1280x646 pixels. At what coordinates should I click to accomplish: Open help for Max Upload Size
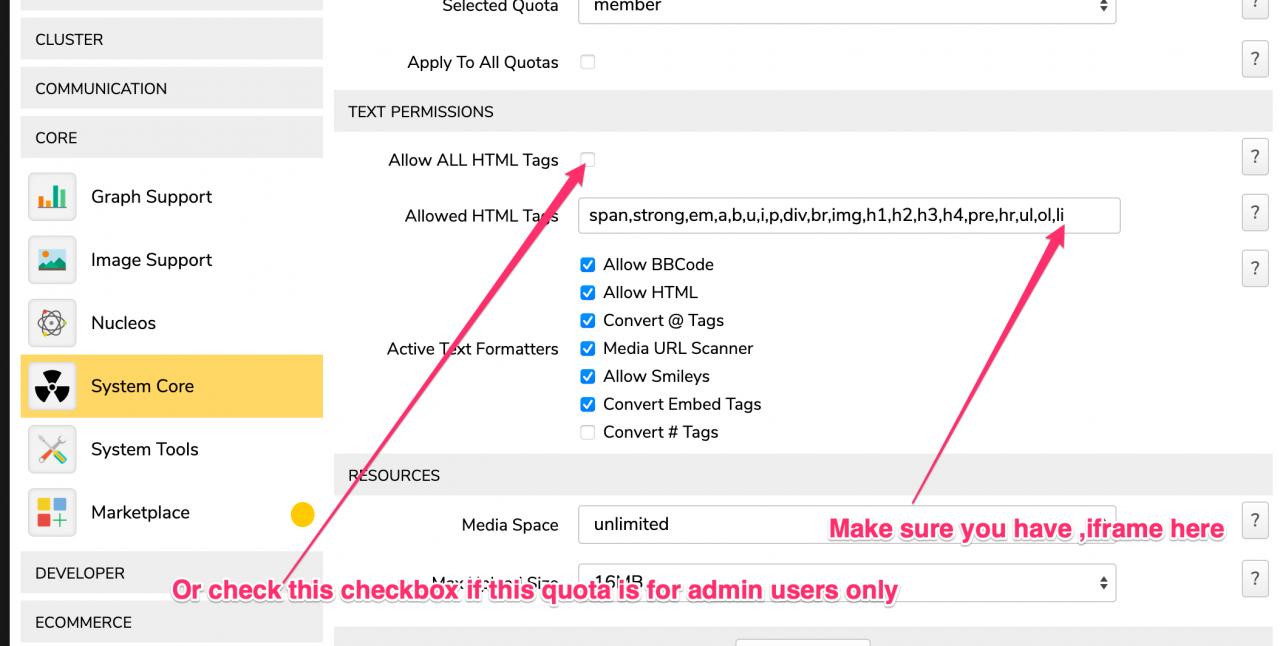pyautogui.click(x=1255, y=578)
